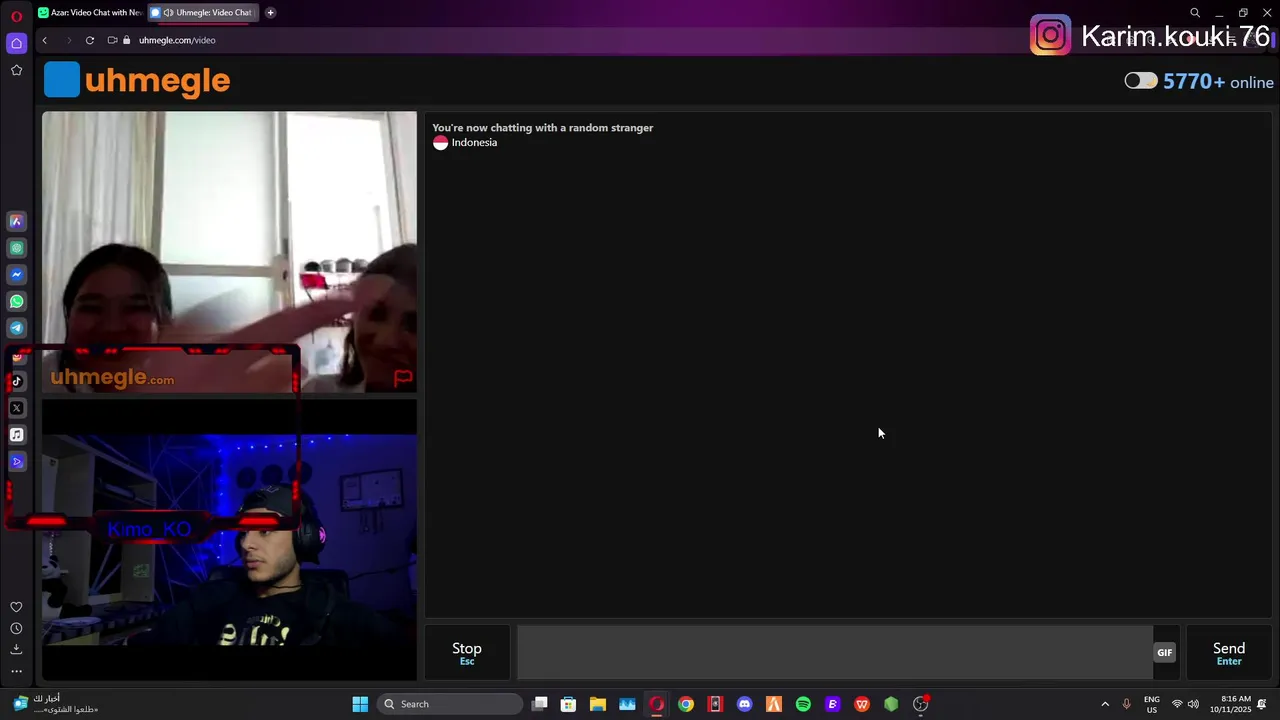
Task: Click "You're now chatting with a random stranger"
Action: pyautogui.click(x=543, y=128)
